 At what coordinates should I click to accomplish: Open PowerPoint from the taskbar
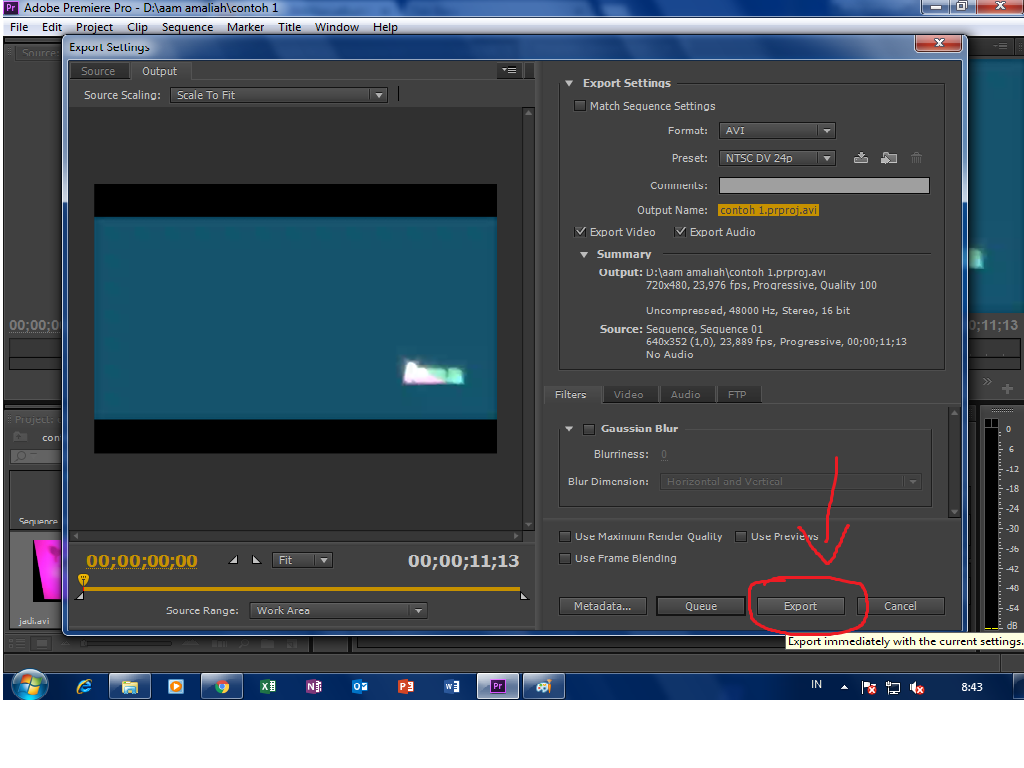coord(406,686)
